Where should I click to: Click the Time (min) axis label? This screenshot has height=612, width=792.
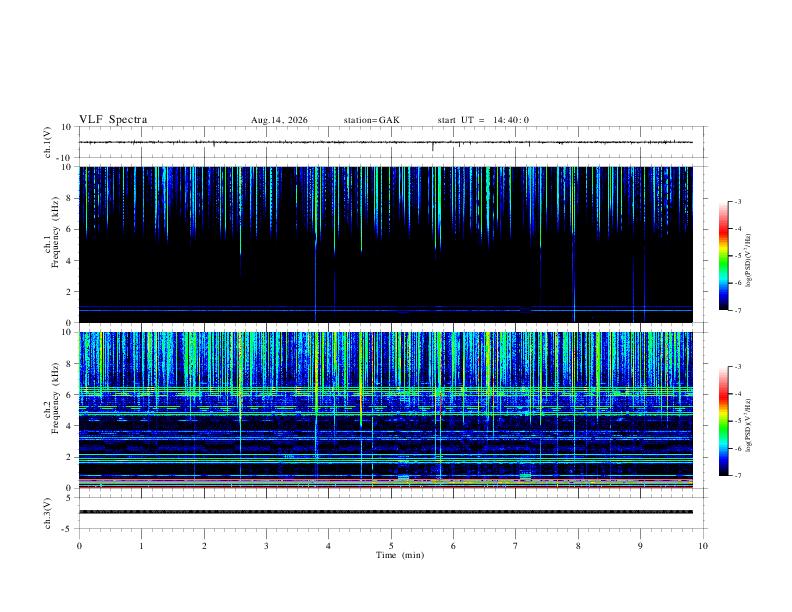(400, 555)
